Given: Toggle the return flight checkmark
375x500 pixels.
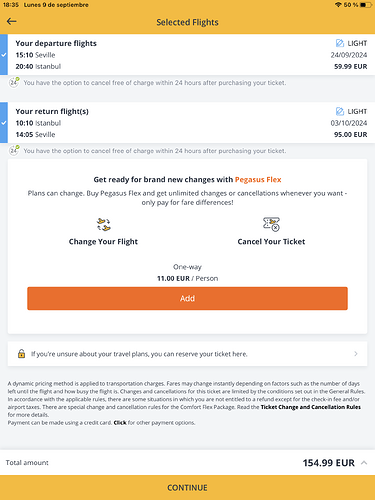Looking at the screenshot, I should coord(4,123).
